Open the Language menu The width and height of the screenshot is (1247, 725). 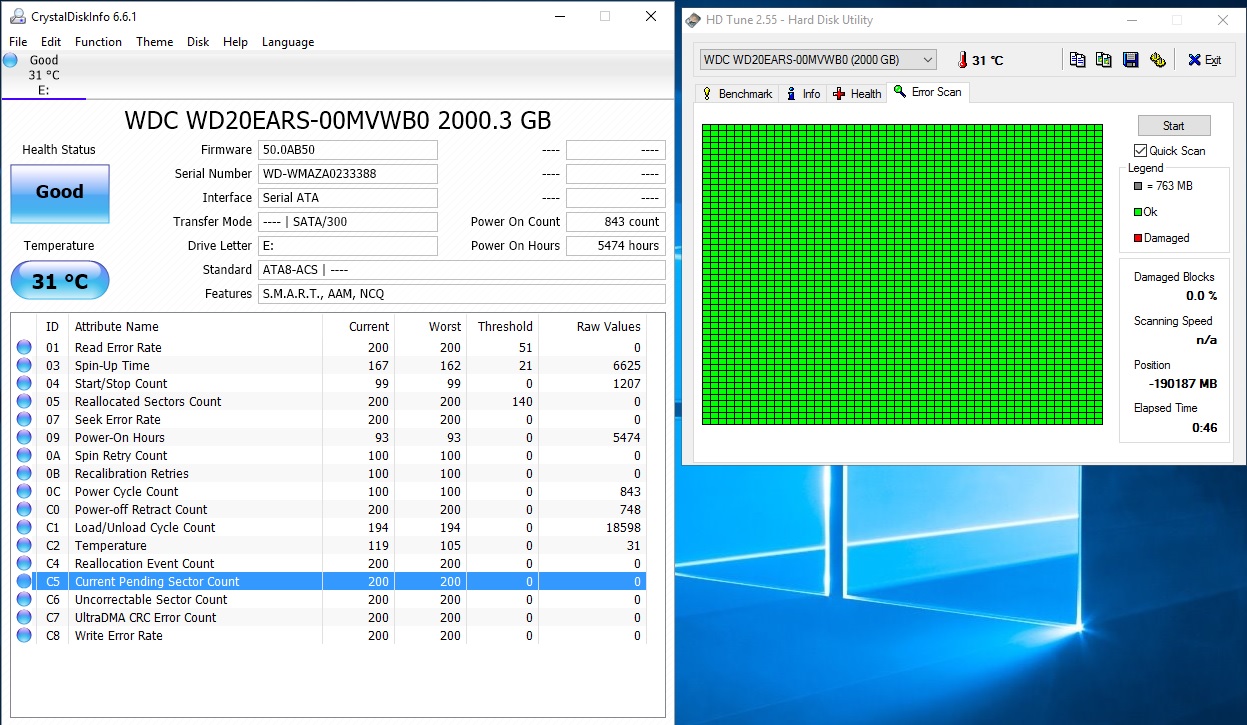[288, 42]
